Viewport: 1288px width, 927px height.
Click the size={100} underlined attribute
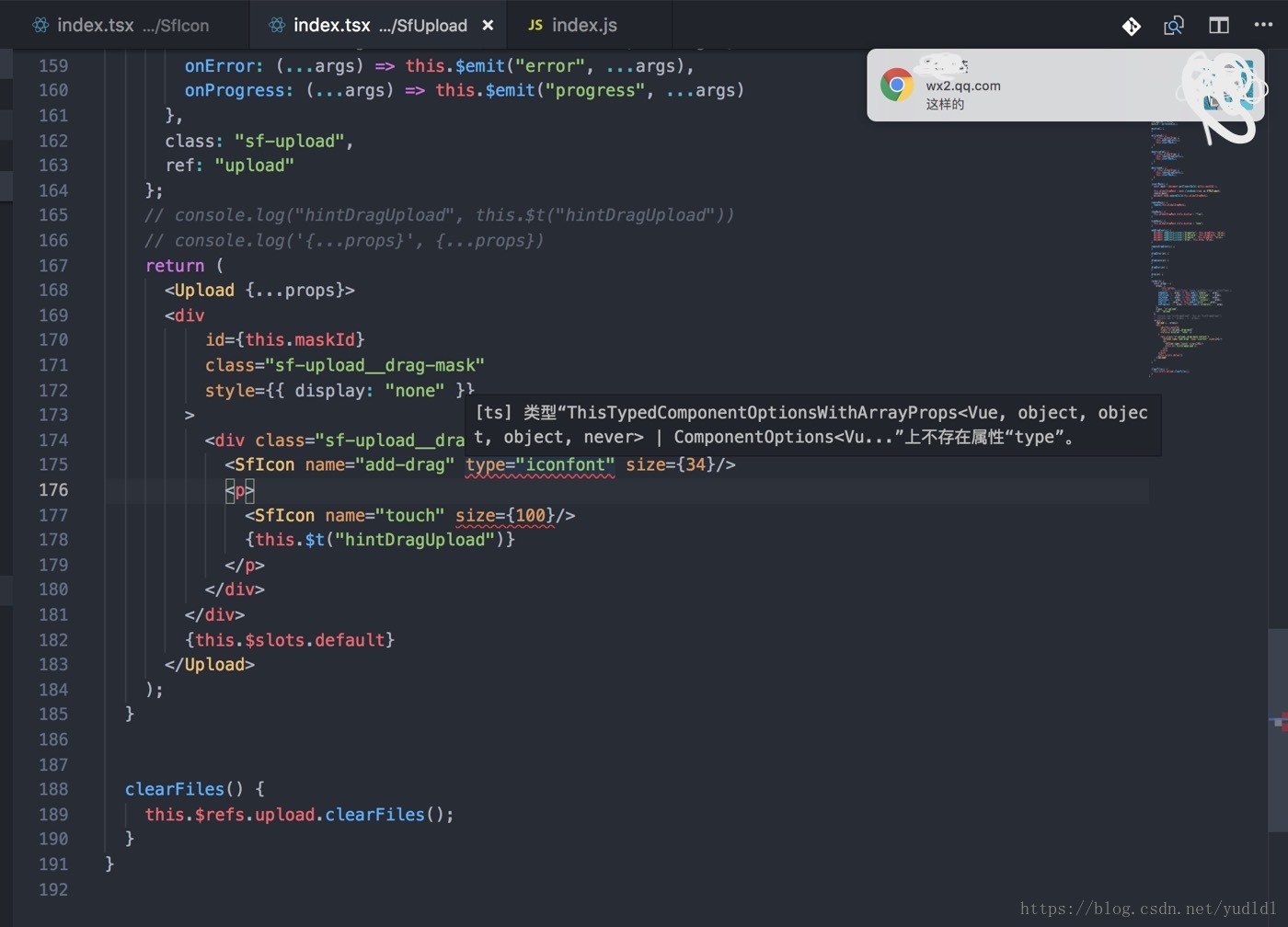(x=505, y=516)
